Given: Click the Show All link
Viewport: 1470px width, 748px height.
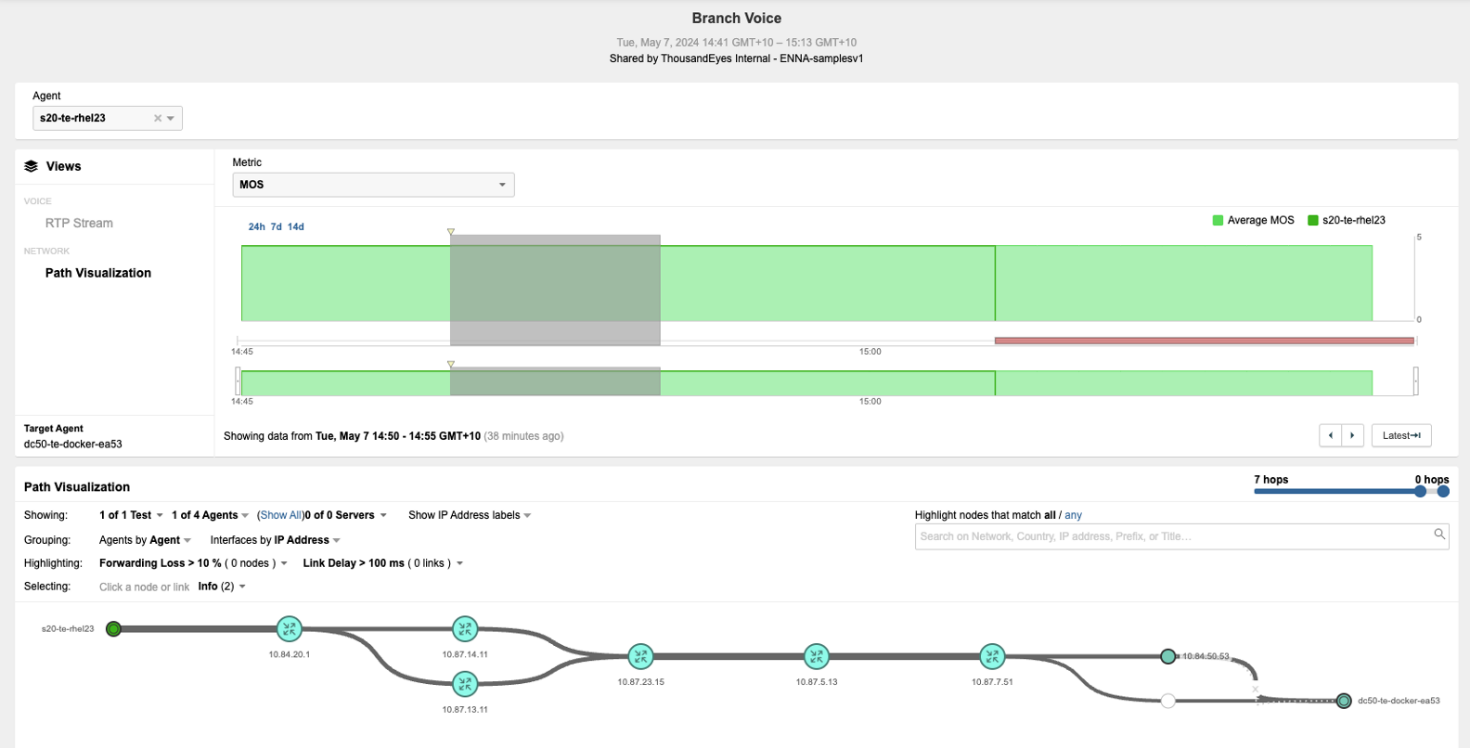Looking at the screenshot, I should [x=281, y=515].
